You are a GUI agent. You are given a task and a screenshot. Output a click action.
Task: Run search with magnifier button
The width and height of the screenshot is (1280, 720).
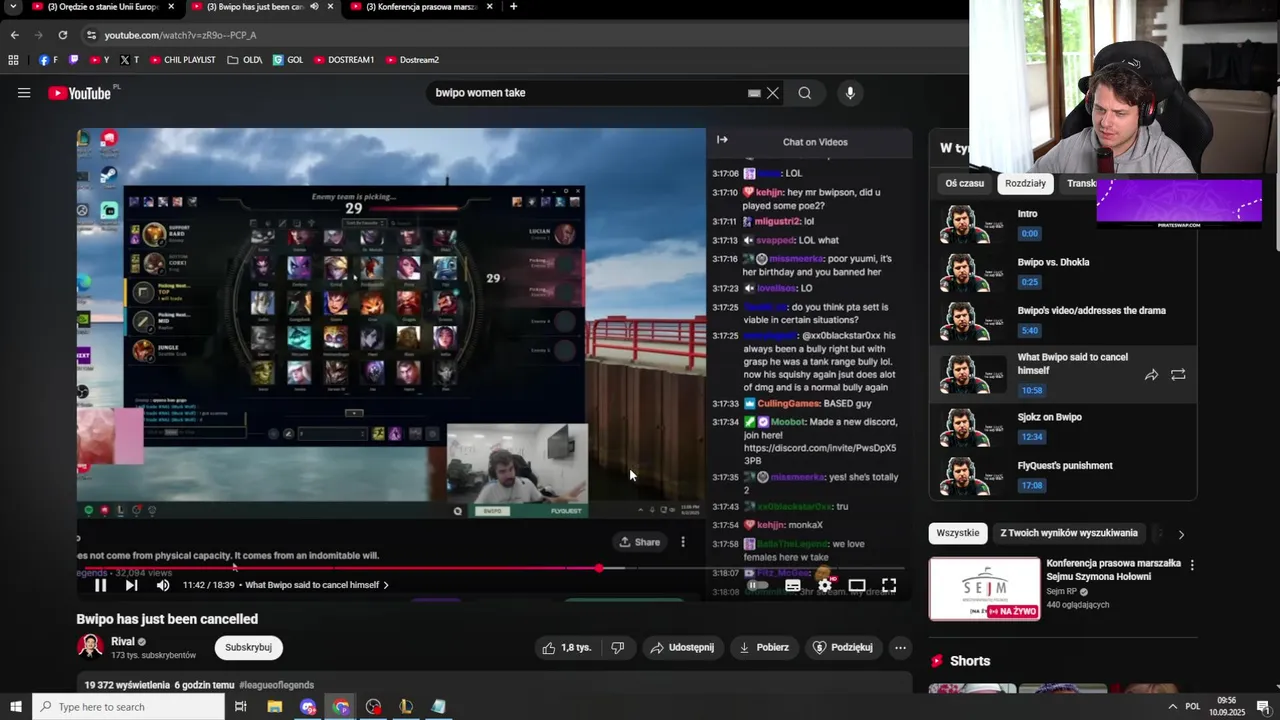click(805, 93)
